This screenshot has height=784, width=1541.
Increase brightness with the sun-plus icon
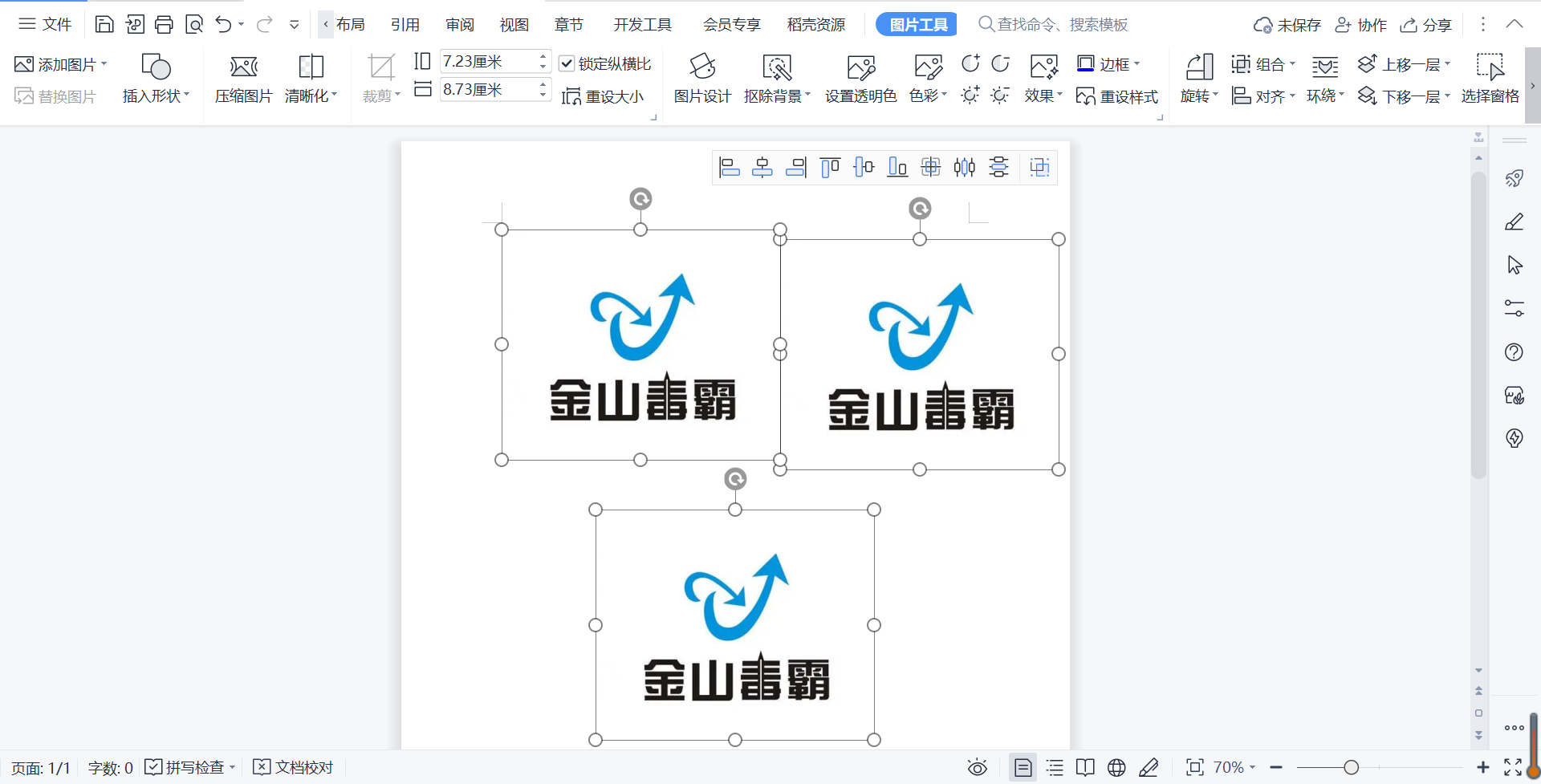click(970, 95)
